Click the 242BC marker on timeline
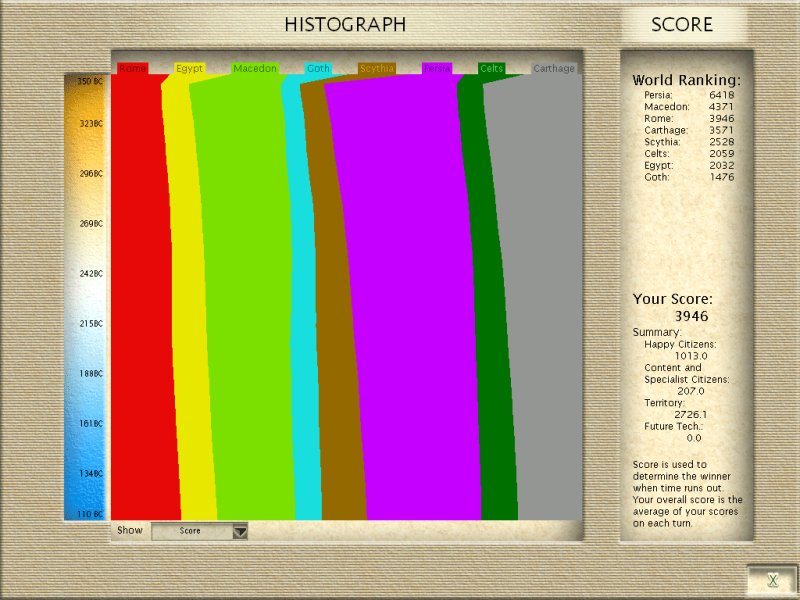Screen dimensions: 800x600 pyautogui.click(x=92, y=273)
